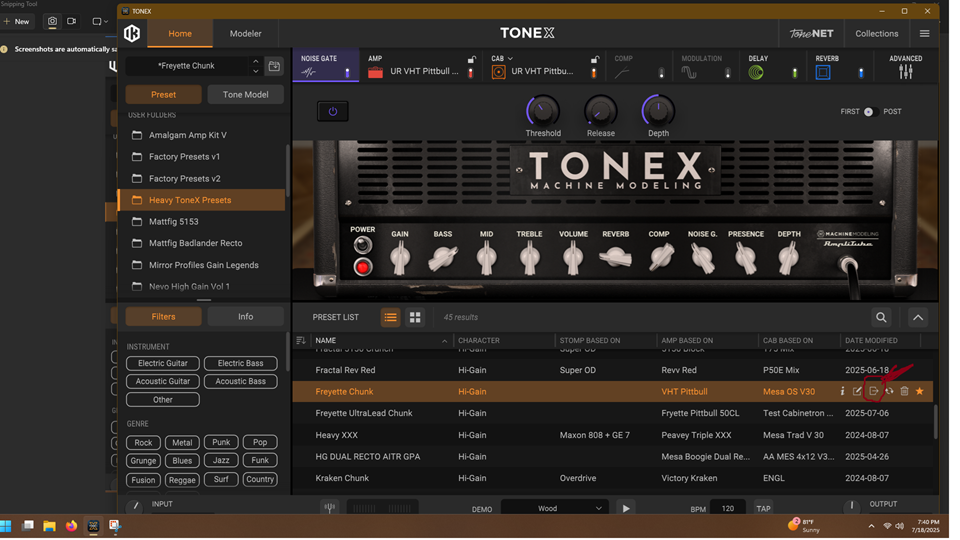
Task: Show info for Freyette Chunk preset
Action: click(x=842, y=392)
